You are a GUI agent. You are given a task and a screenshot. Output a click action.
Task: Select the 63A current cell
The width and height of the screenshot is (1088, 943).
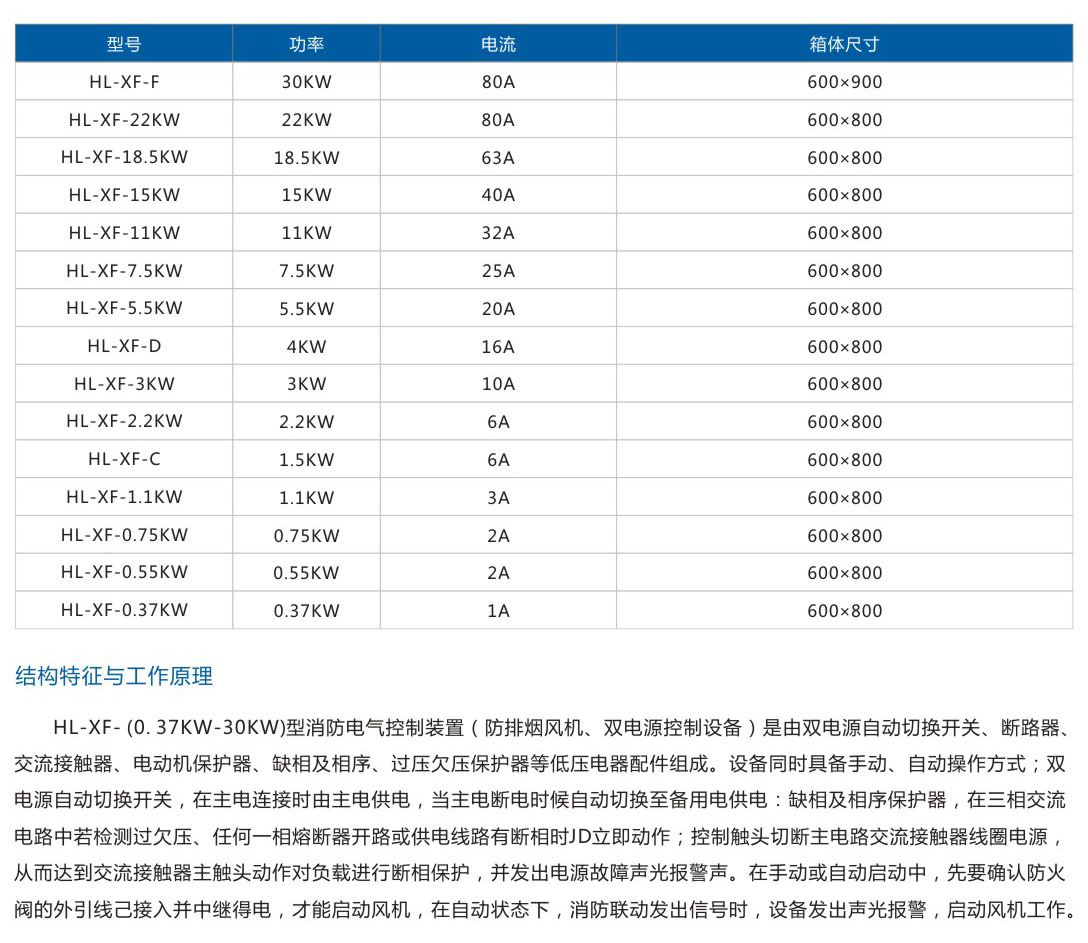[498, 157]
